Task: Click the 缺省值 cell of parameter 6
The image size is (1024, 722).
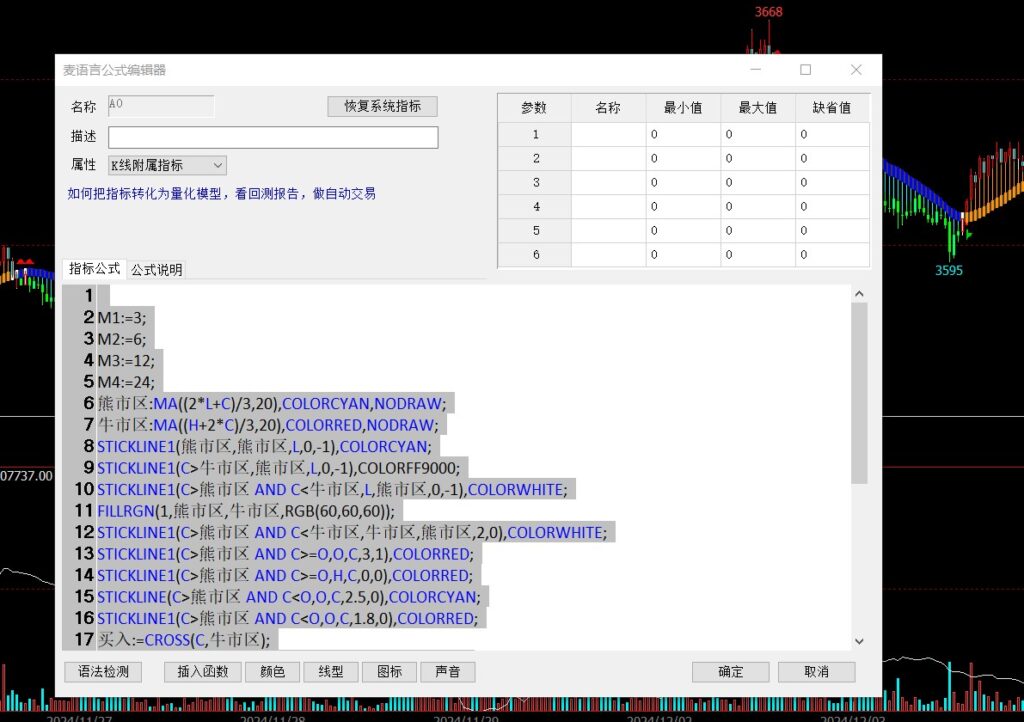Action: pos(833,255)
